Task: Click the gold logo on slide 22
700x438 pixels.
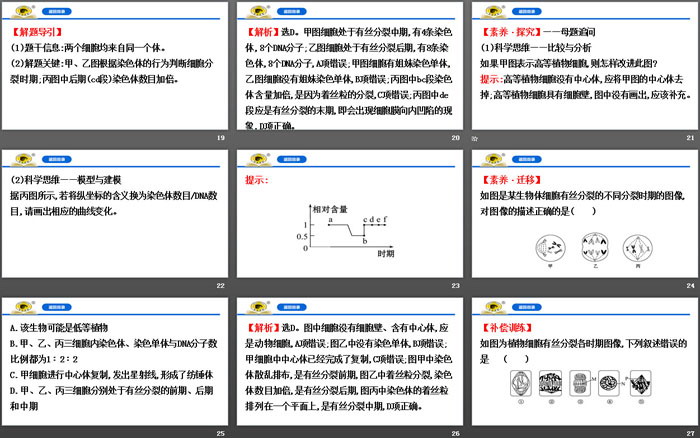Action: (x=24, y=159)
